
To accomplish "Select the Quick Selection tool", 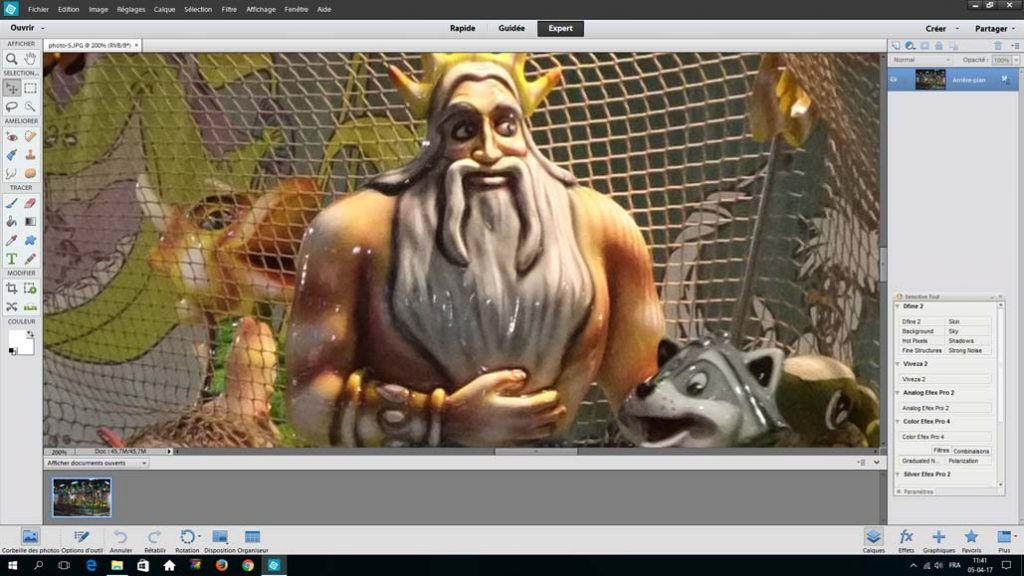I will coord(30,106).
